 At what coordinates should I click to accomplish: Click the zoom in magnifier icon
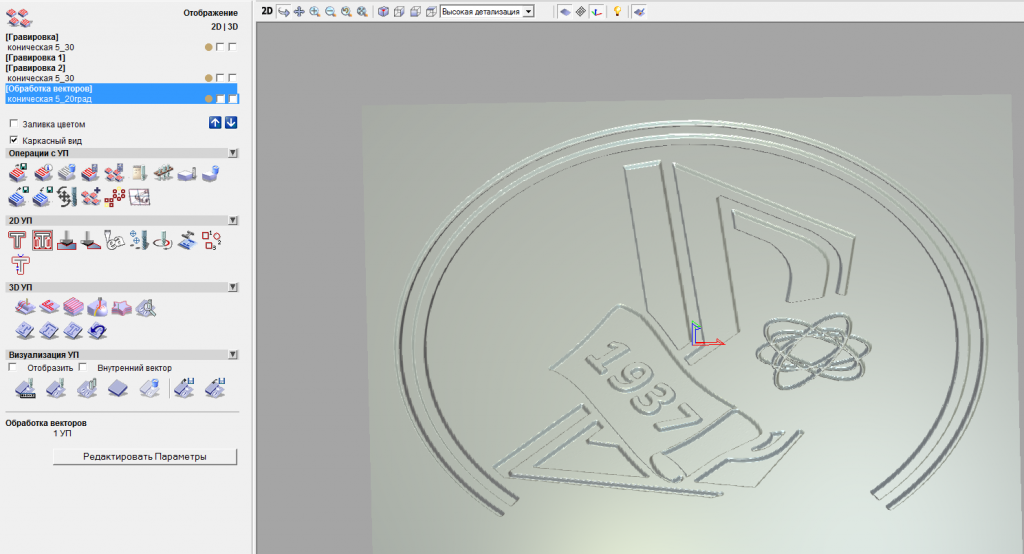315,11
